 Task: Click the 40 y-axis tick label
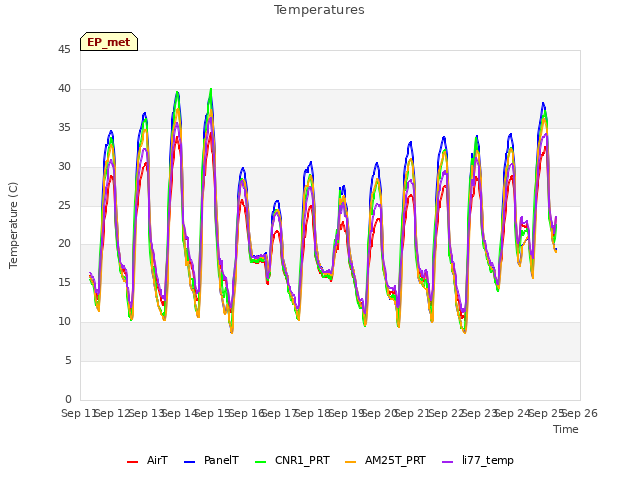coord(64,89)
